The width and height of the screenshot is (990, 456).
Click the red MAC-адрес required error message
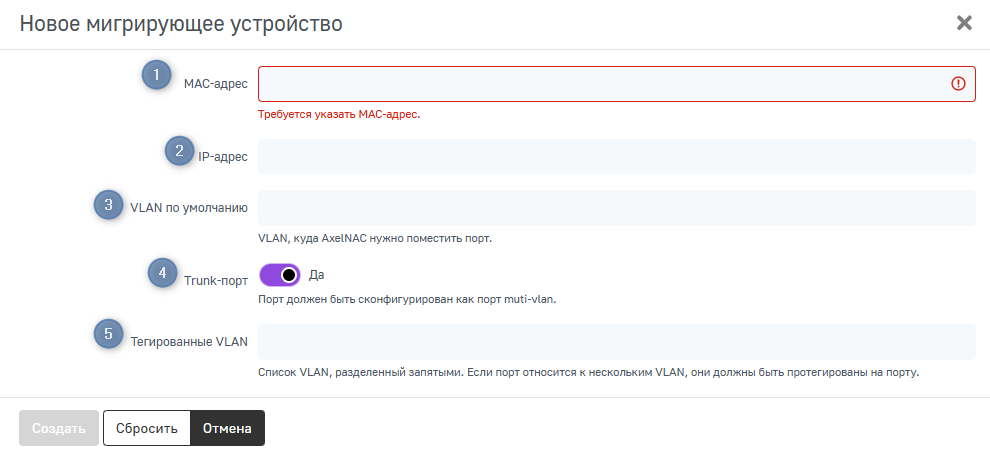[338, 114]
